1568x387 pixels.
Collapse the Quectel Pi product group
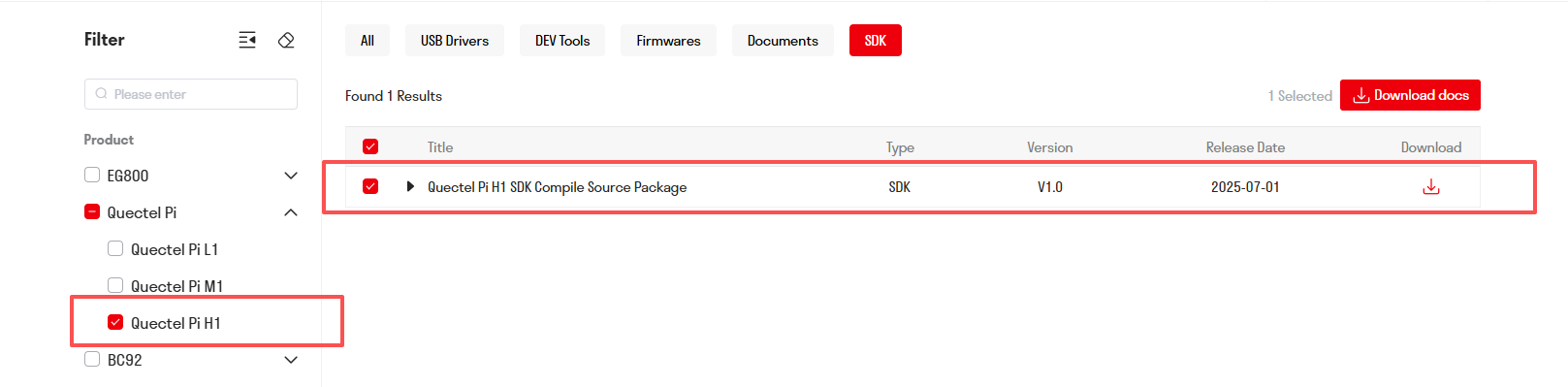point(291,212)
